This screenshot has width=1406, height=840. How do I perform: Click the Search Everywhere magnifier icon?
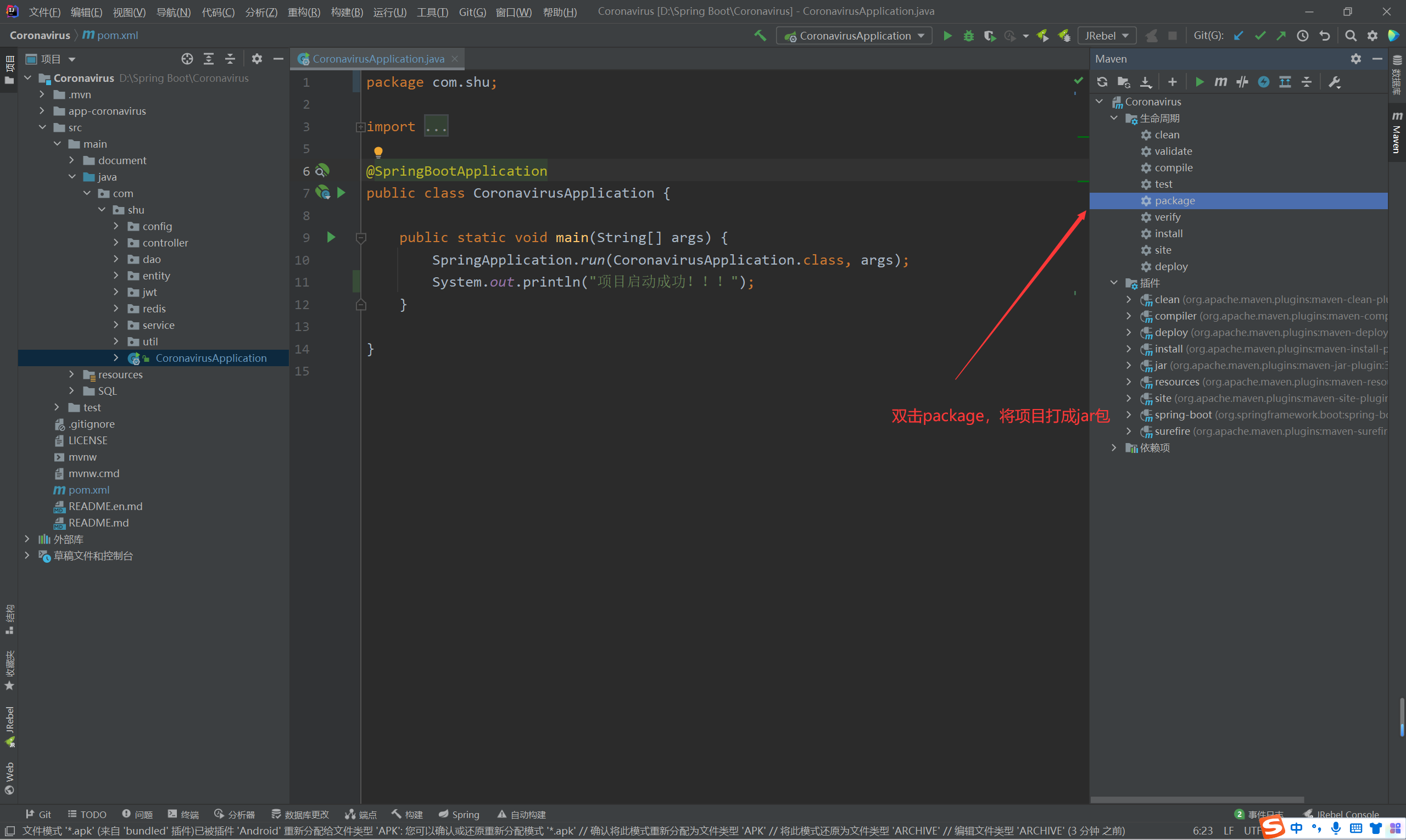(x=1351, y=36)
